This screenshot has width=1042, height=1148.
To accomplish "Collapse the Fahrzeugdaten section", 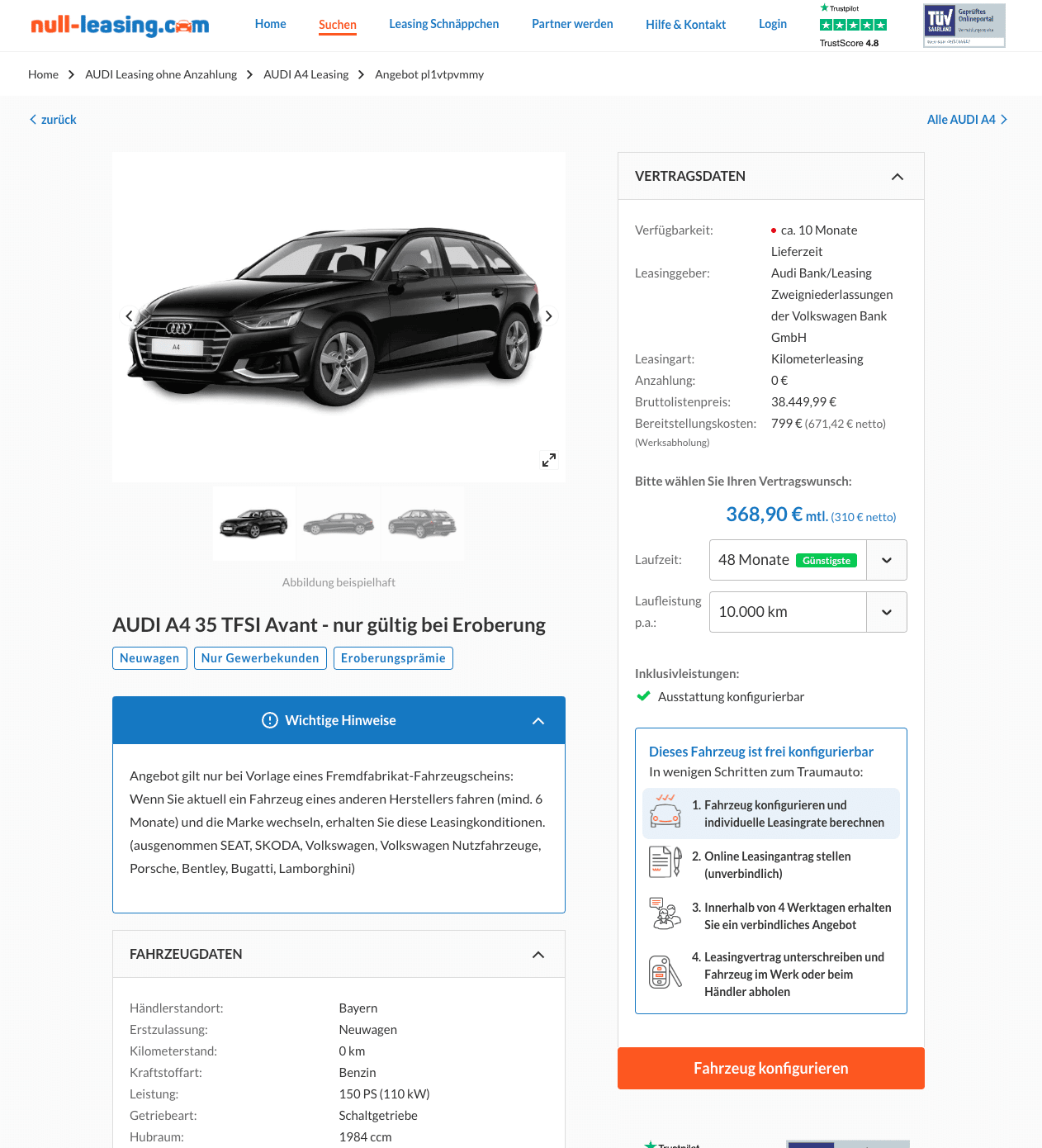I will click(538, 955).
